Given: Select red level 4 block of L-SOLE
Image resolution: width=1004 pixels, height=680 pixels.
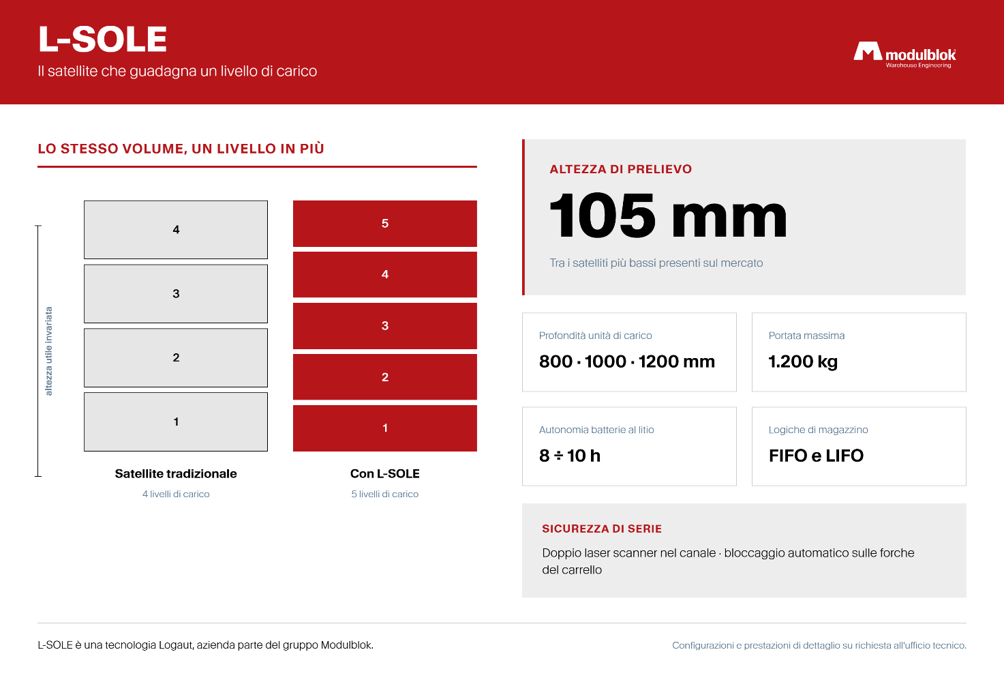Looking at the screenshot, I should point(385,275).
